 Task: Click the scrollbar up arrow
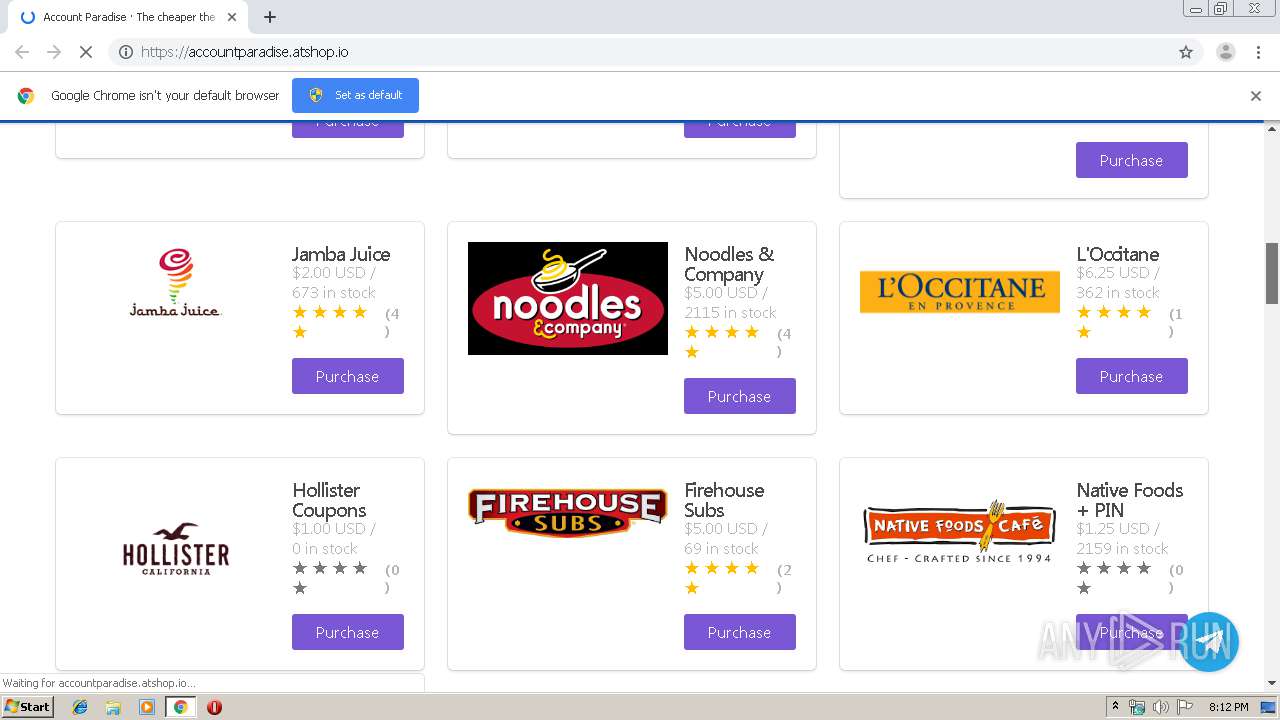(x=1272, y=129)
